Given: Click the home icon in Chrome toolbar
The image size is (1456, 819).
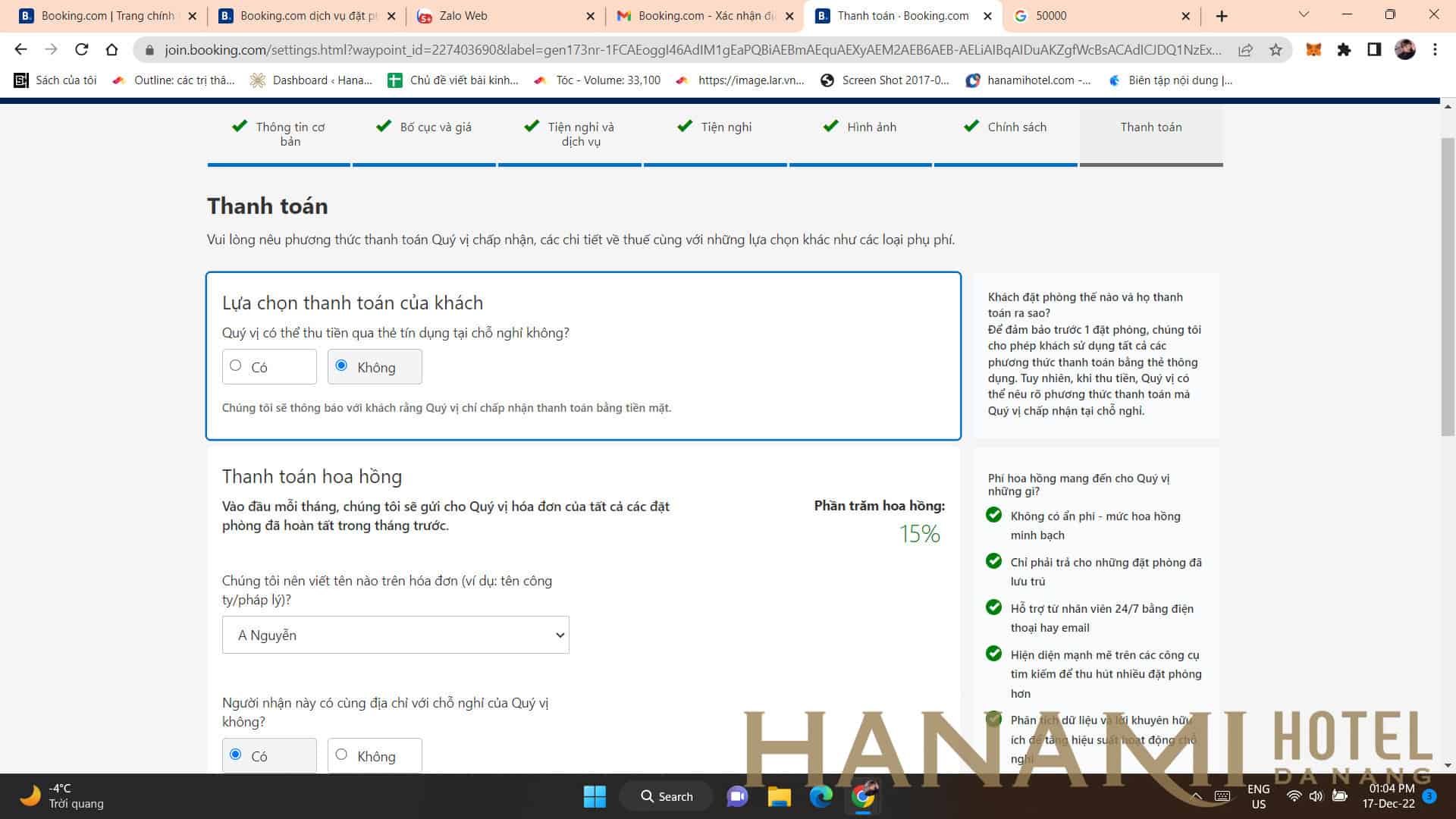Looking at the screenshot, I should [x=111, y=49].
